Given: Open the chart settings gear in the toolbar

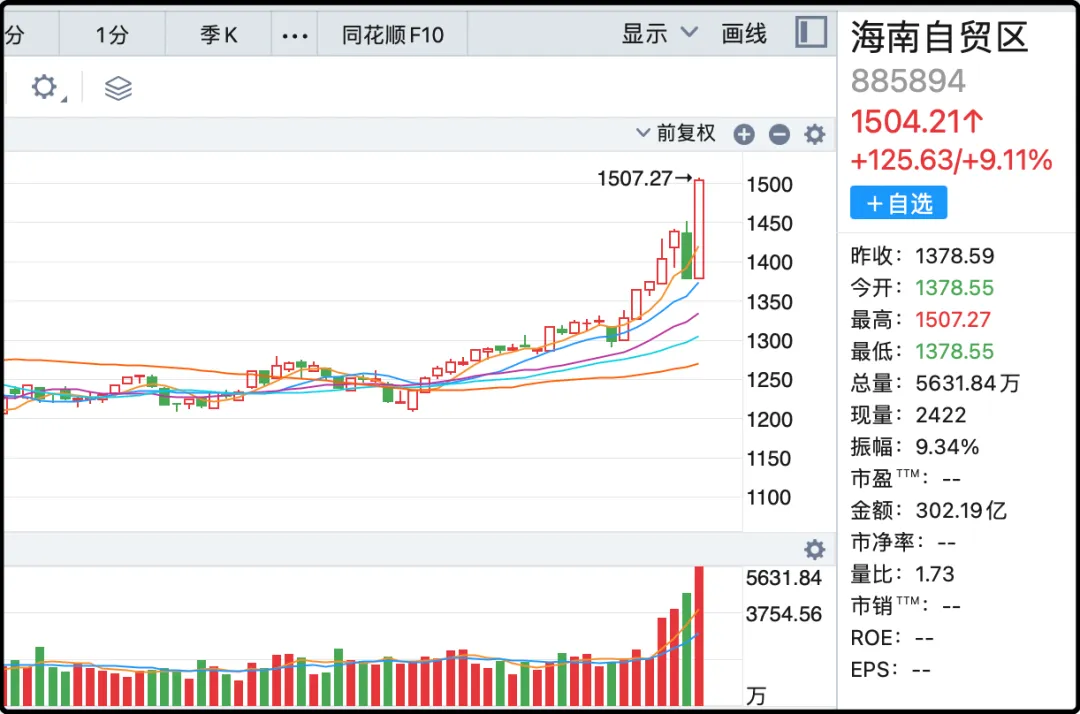Looking at the screenshot, I should [x=45, y=88].
